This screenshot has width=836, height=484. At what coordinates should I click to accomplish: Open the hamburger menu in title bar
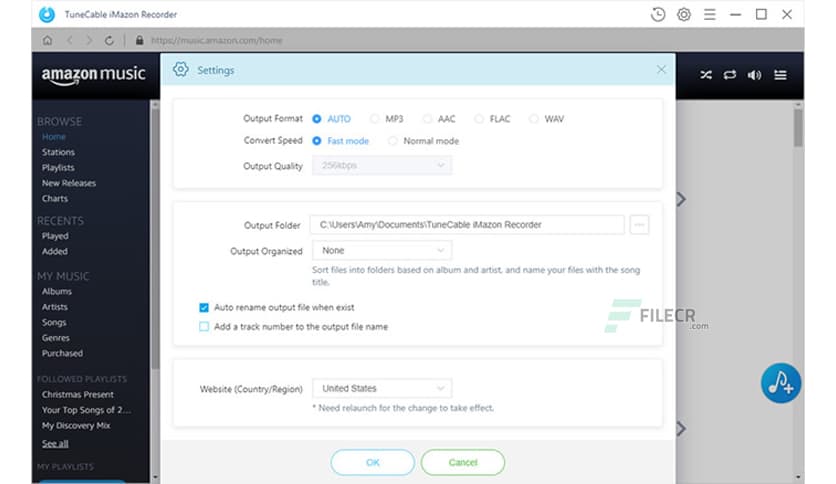(x=709, y=14)
